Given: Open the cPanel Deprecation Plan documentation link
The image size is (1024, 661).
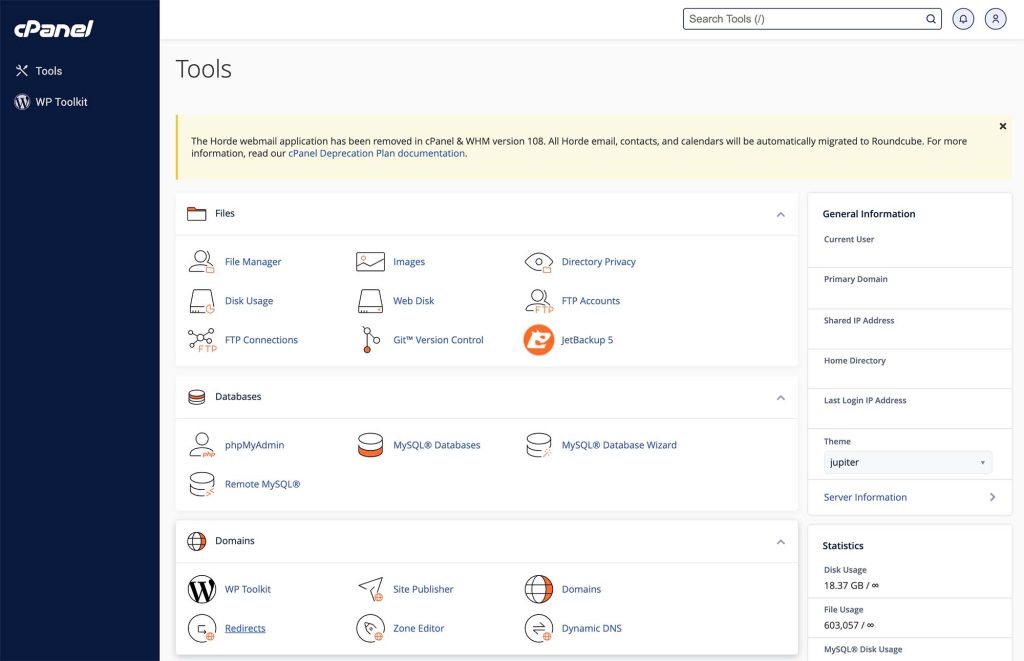Looking at the screenshot, I should (x=377, y=154).
